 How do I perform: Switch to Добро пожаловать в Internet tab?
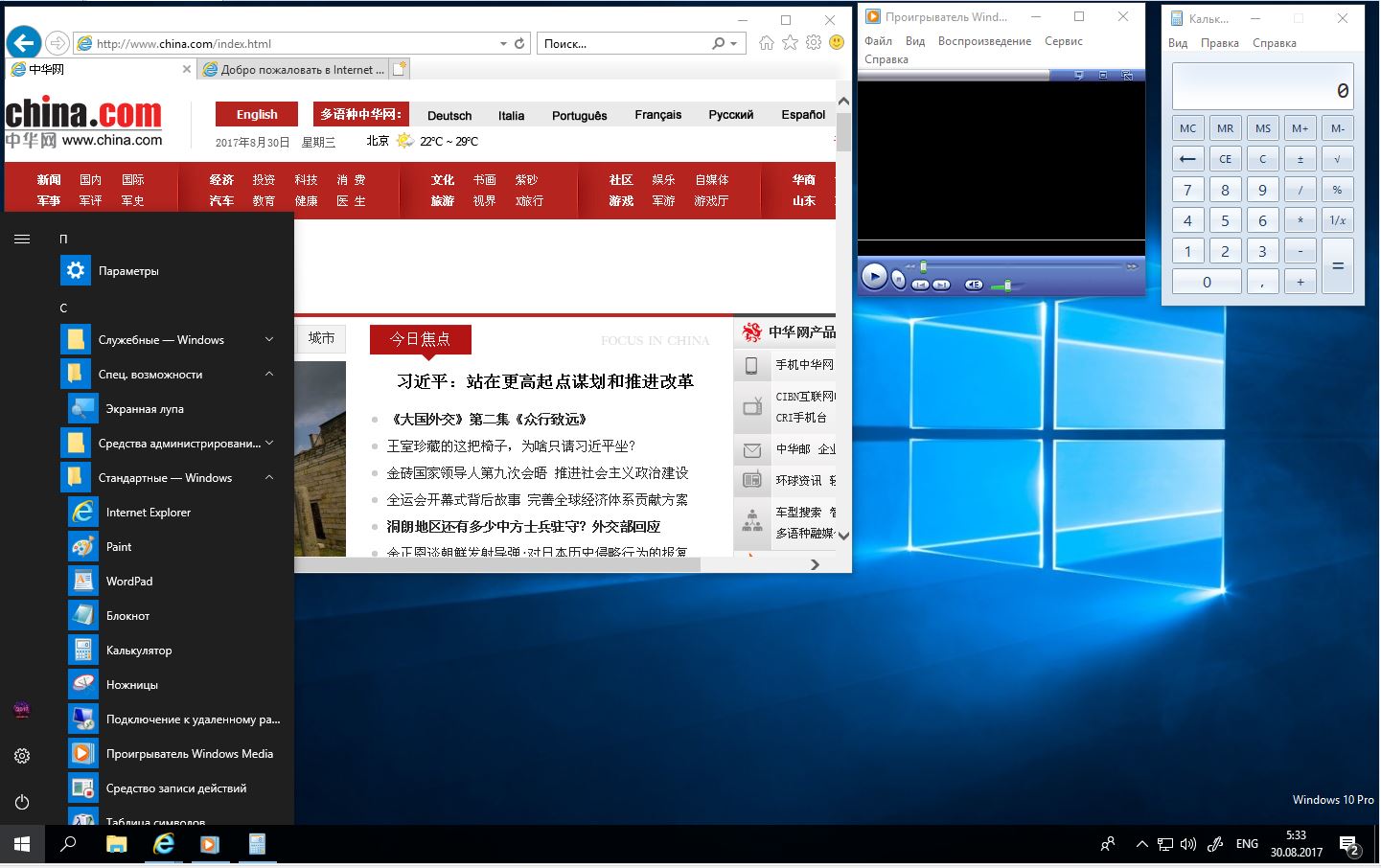[293, 70]
